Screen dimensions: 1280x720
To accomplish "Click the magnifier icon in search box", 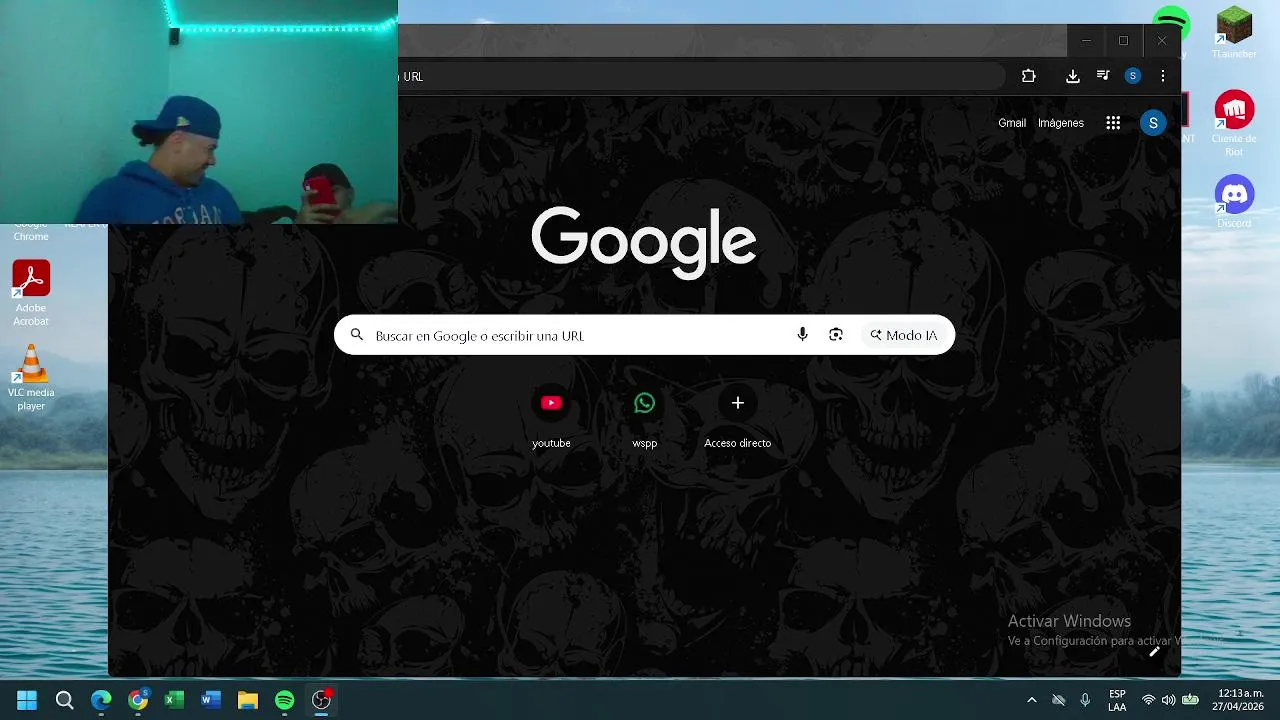I will click(x=357, y=335).
